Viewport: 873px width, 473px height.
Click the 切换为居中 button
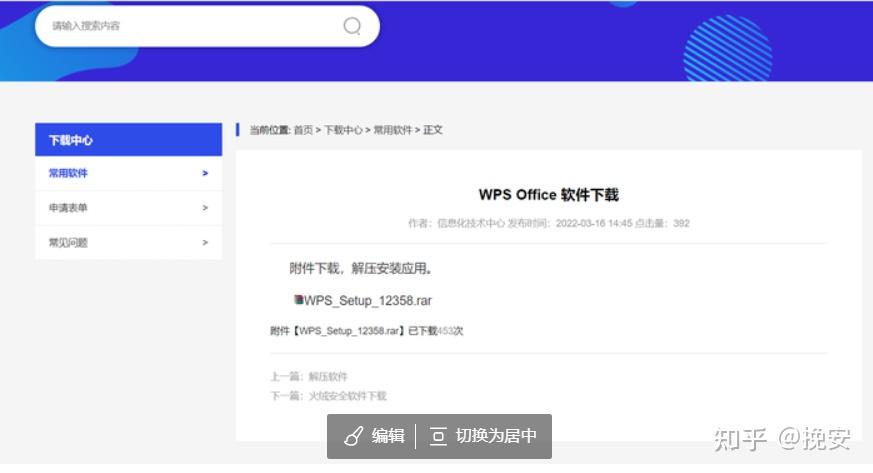pyautogui.click(x=483, y=436)
